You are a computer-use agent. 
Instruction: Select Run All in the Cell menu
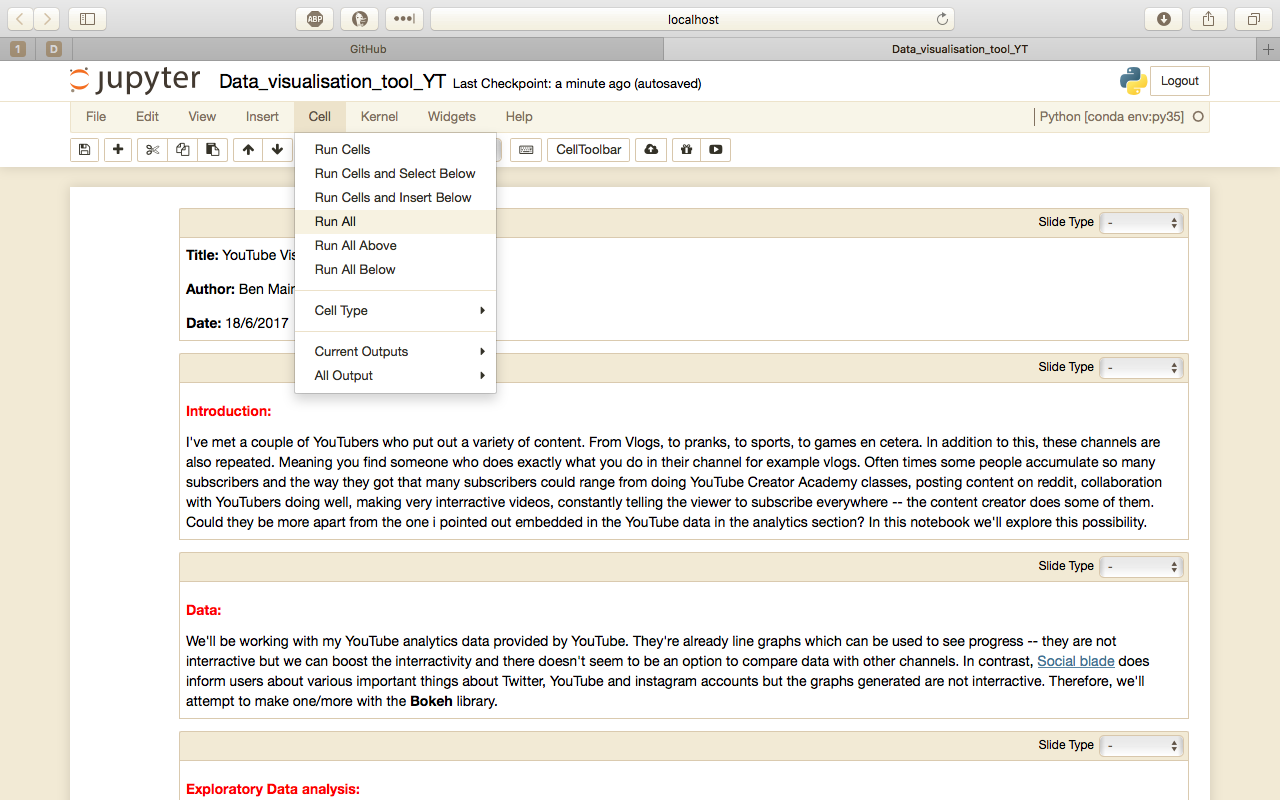[x=395, y=222]
